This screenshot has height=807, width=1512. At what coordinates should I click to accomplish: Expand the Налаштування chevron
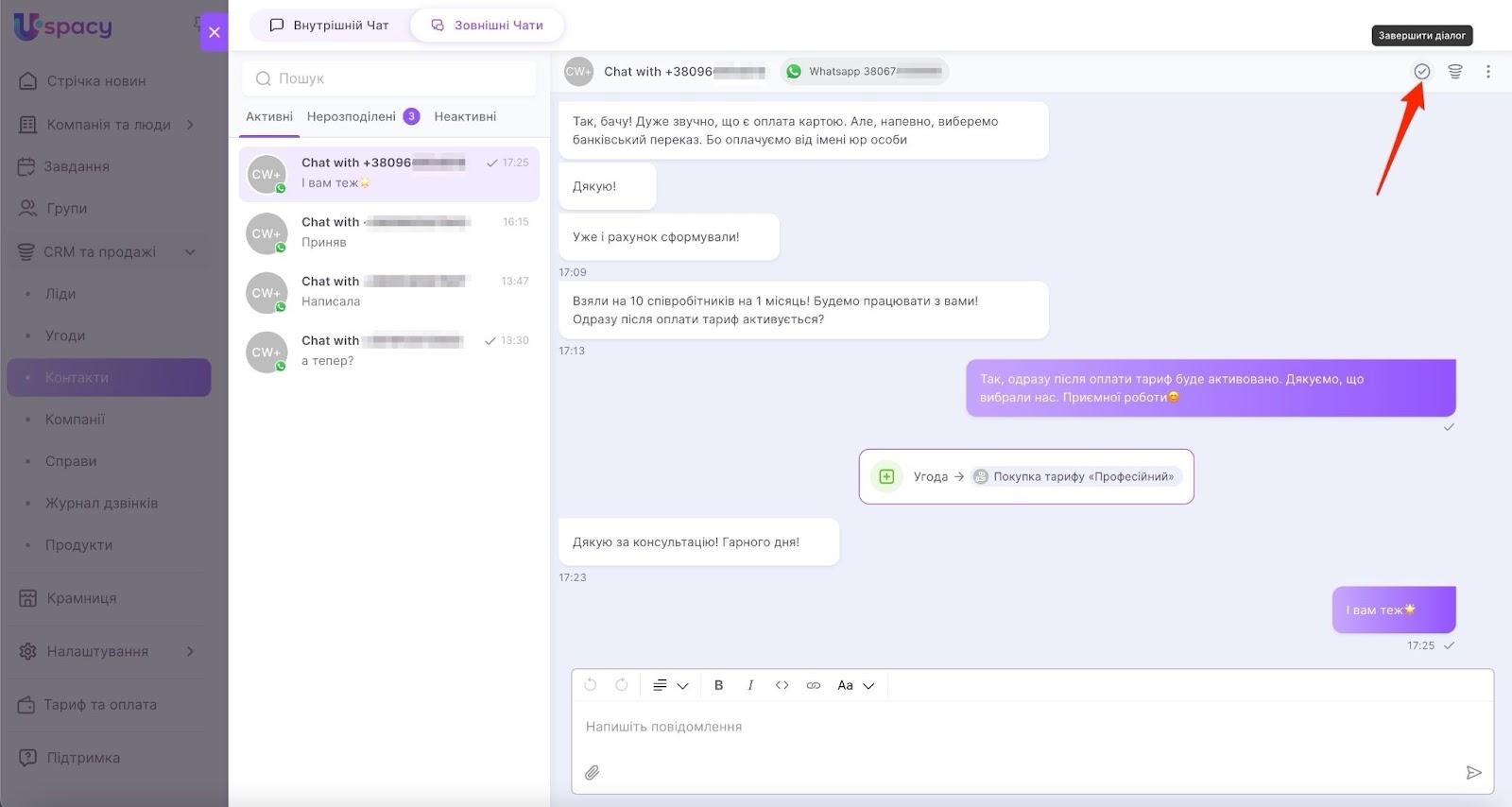click(190, 651)
